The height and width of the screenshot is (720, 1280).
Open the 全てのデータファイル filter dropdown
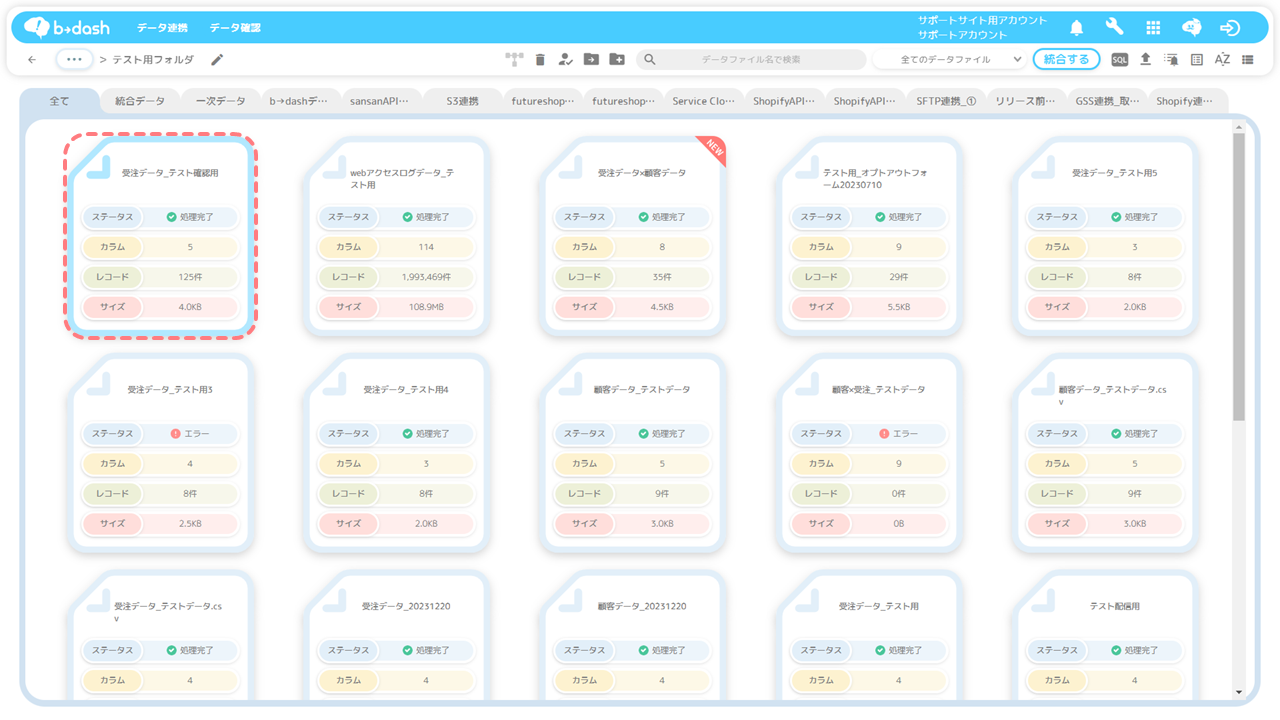pyautogui.click(x=951, y=60)
